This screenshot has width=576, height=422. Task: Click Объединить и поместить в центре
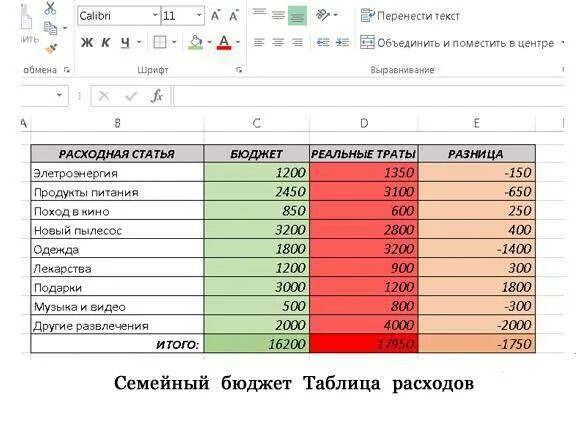click(x=457, y=43)
